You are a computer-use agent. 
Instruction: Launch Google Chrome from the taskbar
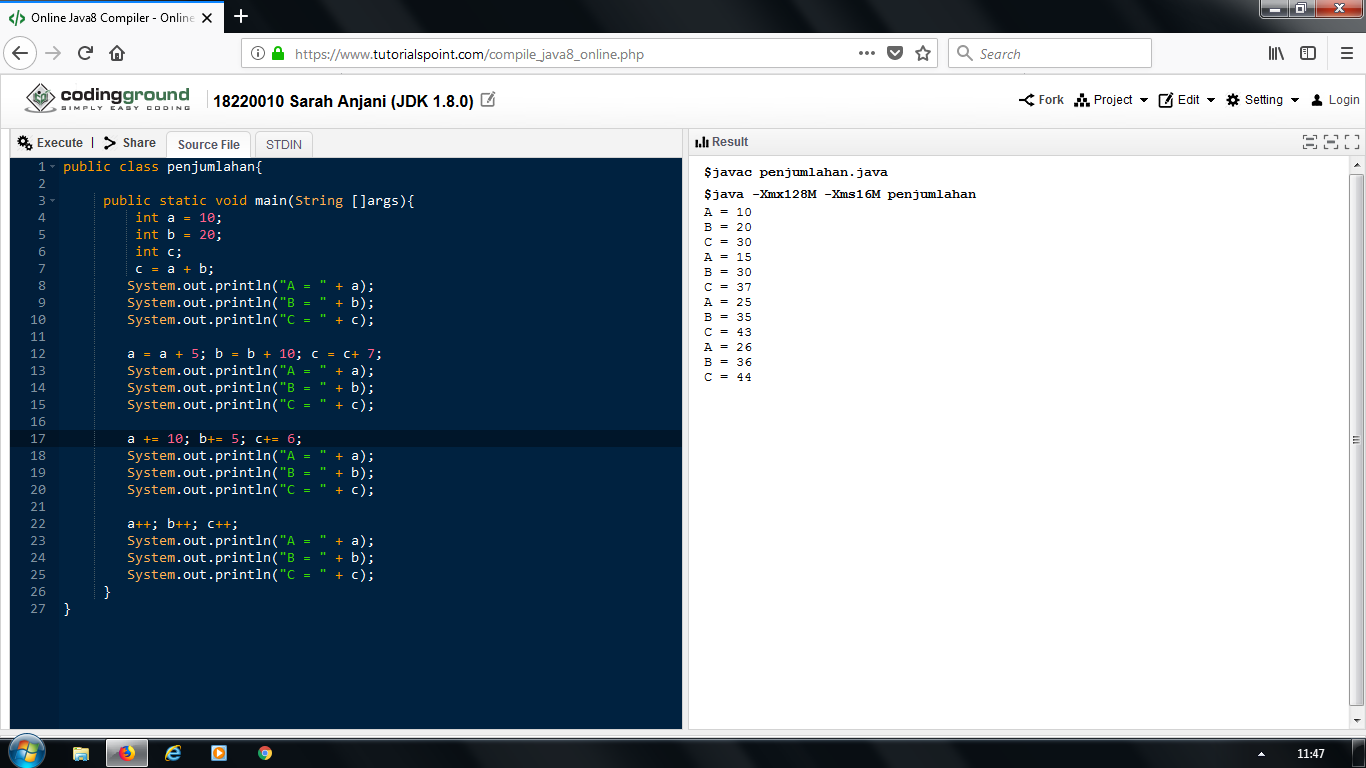pyautogui.click(x=265, y=753)
